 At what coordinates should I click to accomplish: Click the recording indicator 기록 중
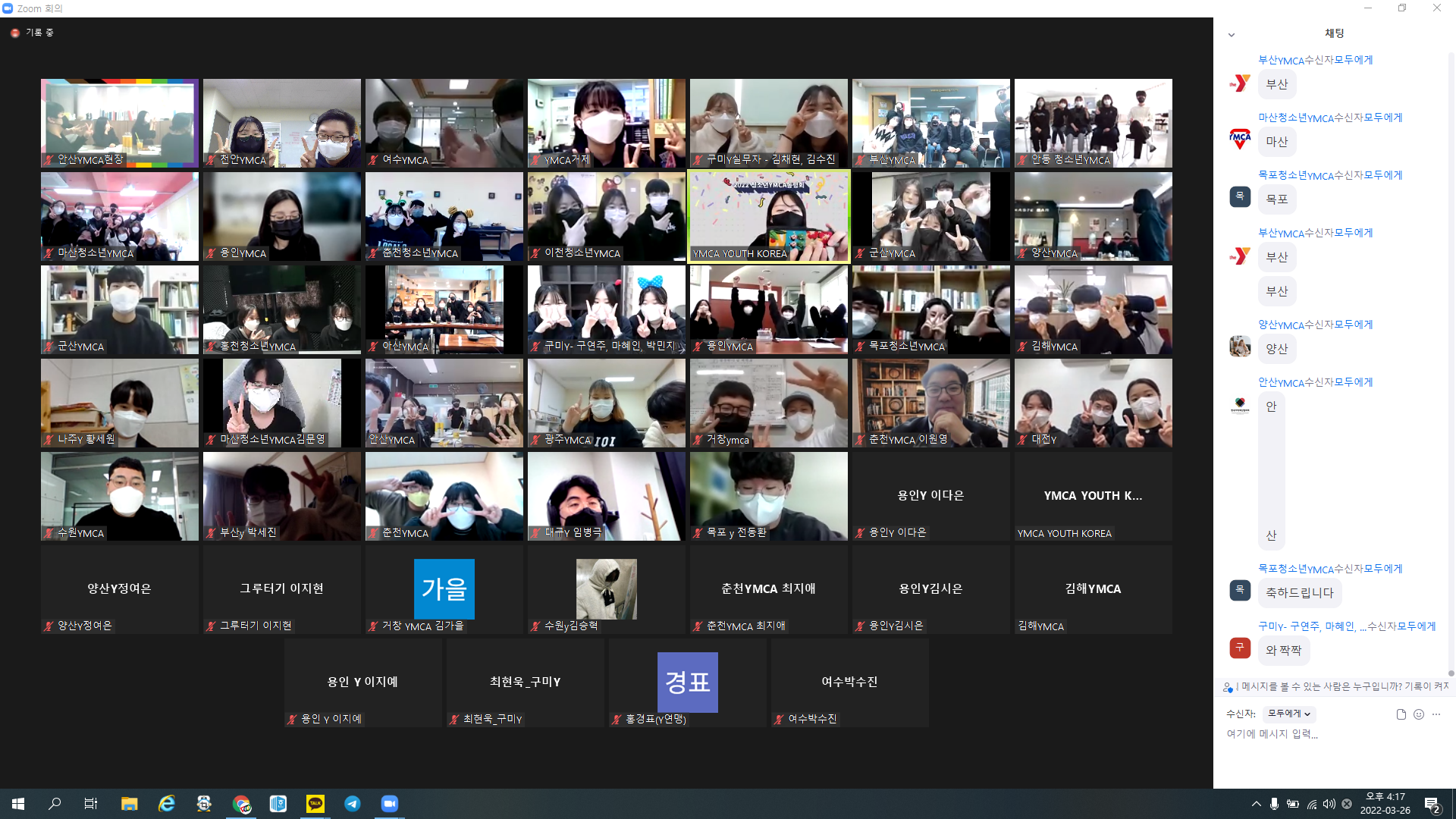point(33,33)
